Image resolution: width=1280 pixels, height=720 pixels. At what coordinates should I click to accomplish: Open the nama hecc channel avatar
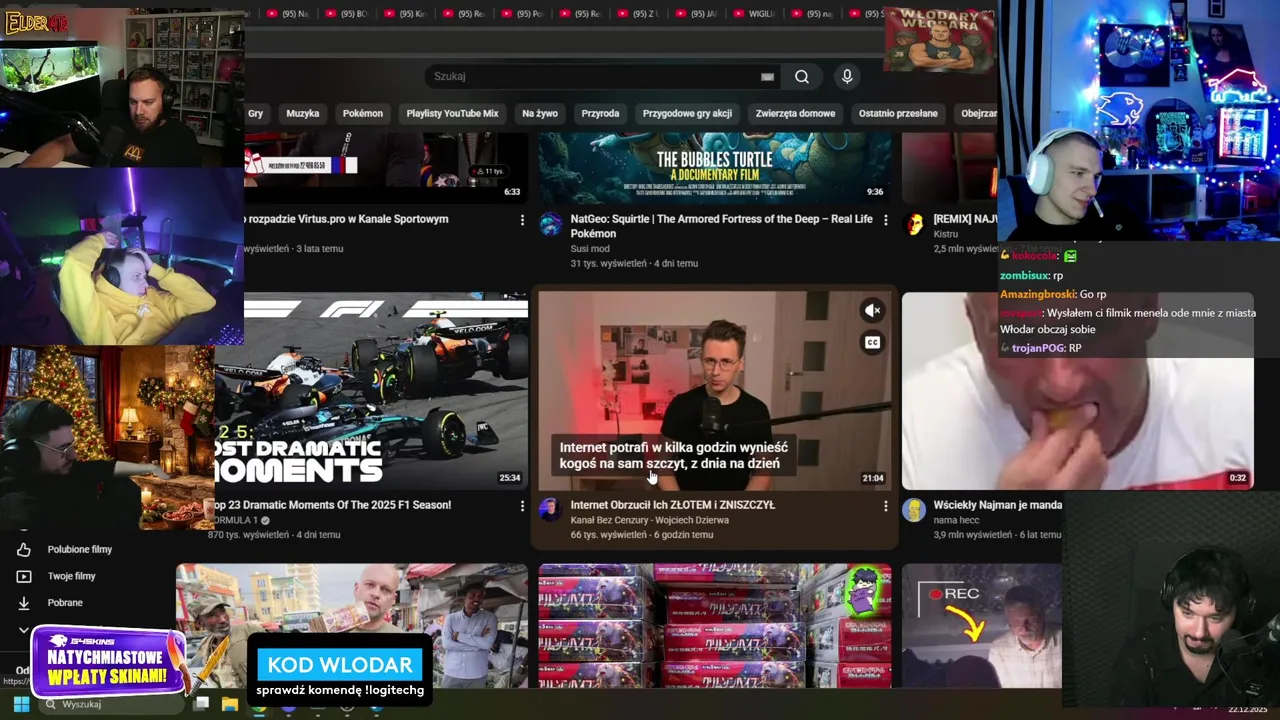click(x=914, y=510)
